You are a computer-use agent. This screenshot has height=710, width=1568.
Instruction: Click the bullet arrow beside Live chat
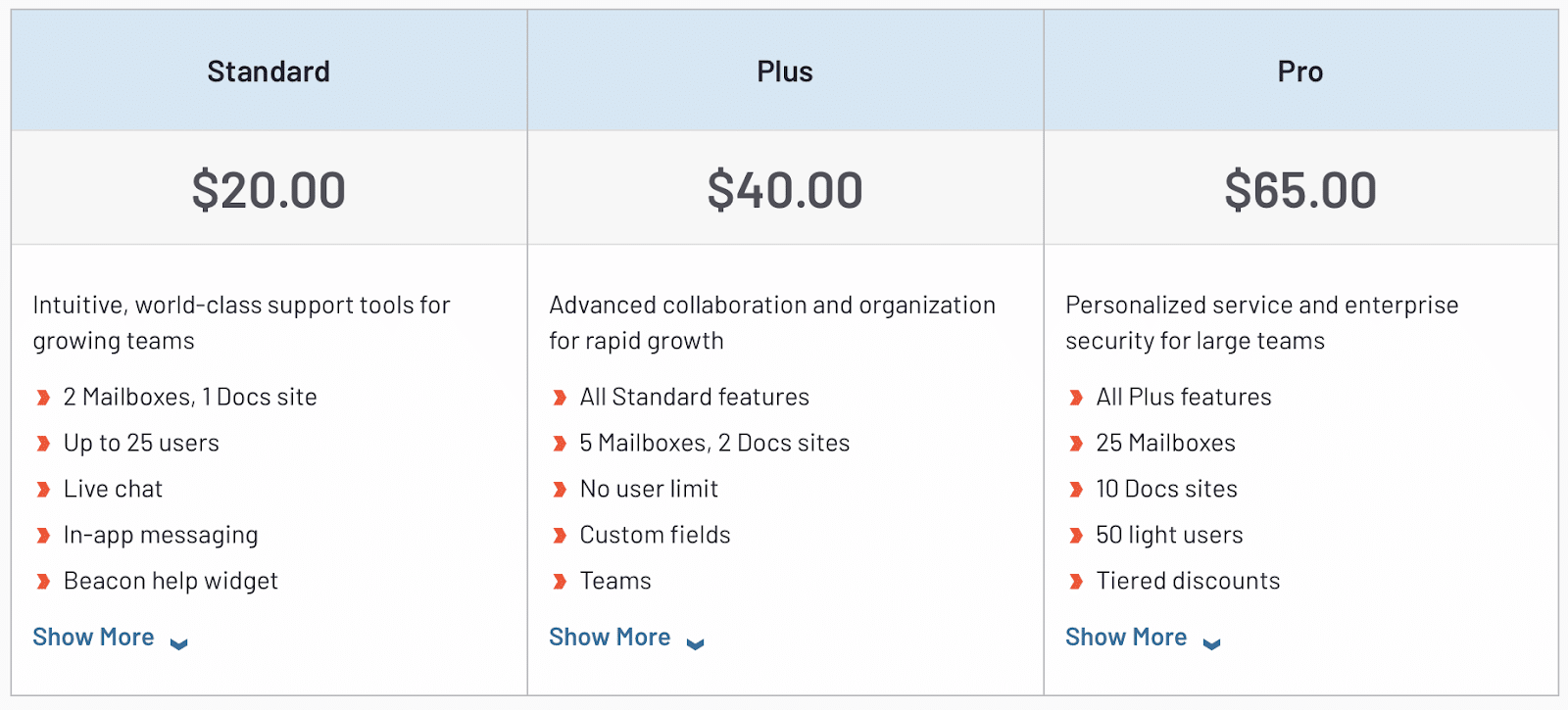pyautogui.click(x=43, y=489)
